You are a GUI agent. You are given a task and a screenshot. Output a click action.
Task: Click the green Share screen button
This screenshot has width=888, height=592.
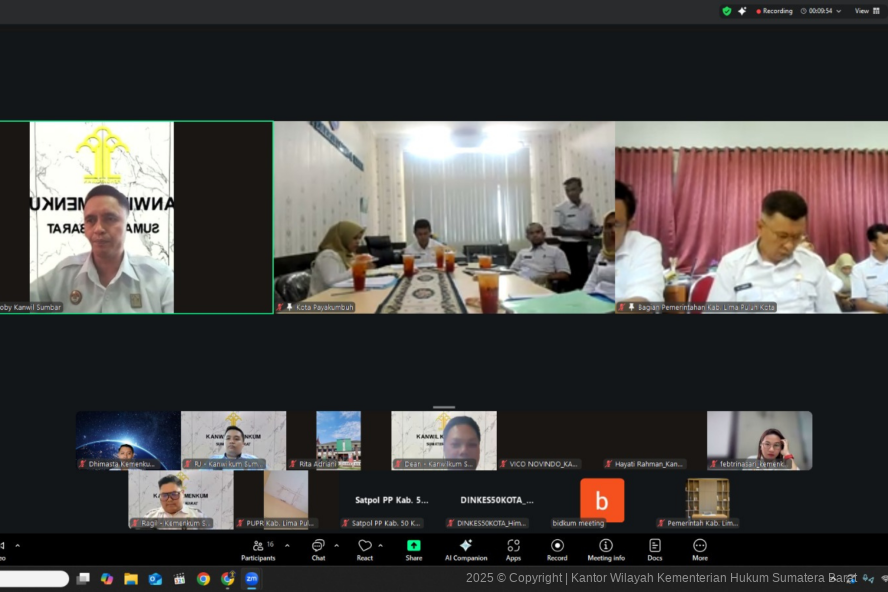413,549
